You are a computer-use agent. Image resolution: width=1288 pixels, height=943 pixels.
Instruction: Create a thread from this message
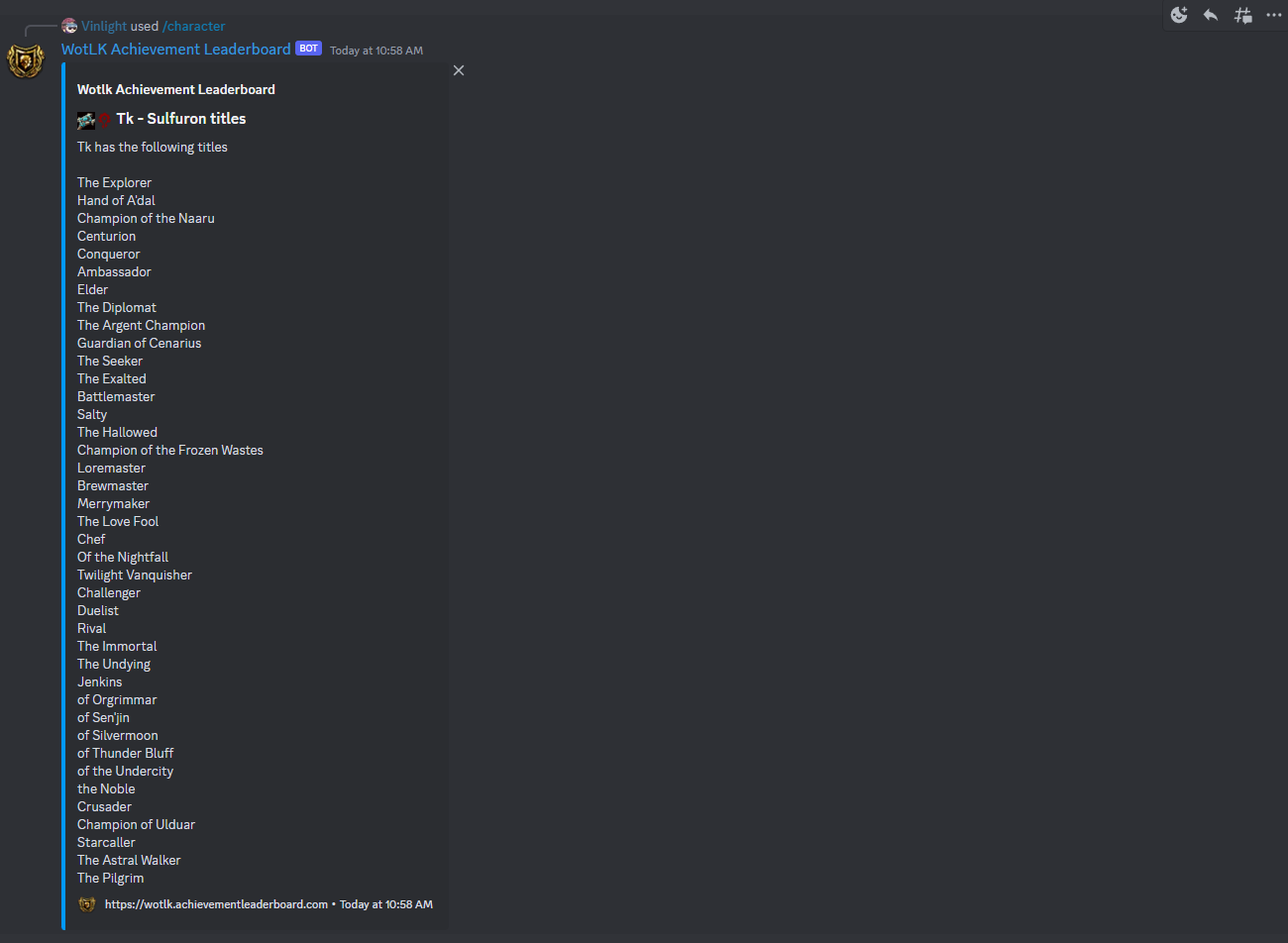point(1241,15)
